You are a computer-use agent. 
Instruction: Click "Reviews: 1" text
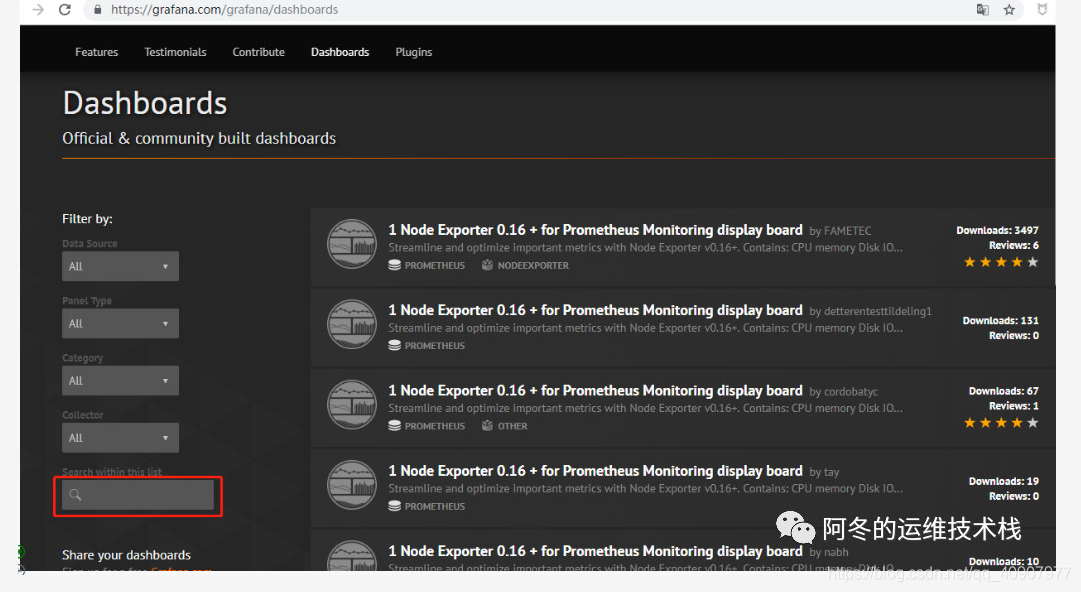(1013, 406)
